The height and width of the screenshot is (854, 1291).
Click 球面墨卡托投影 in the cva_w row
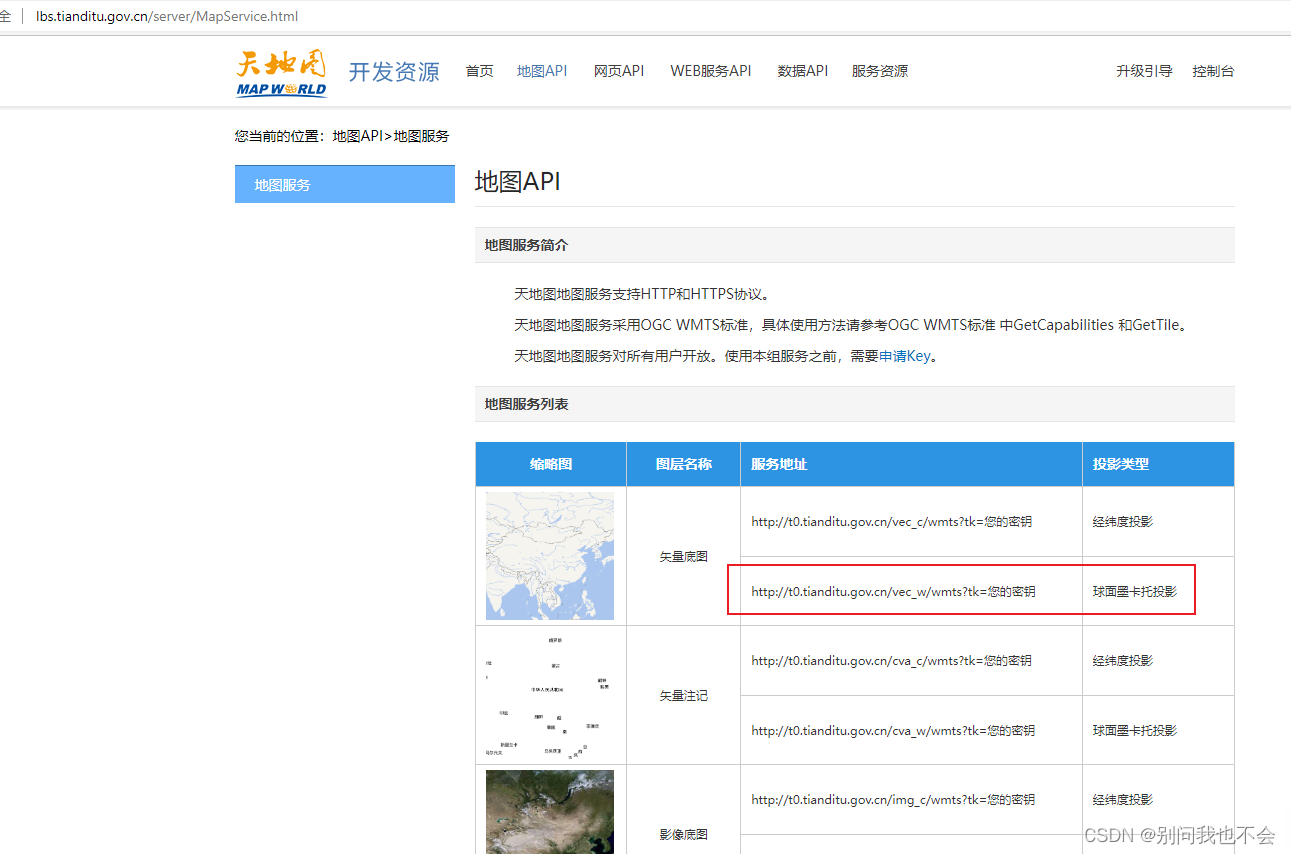click(x=1135, y=730)
